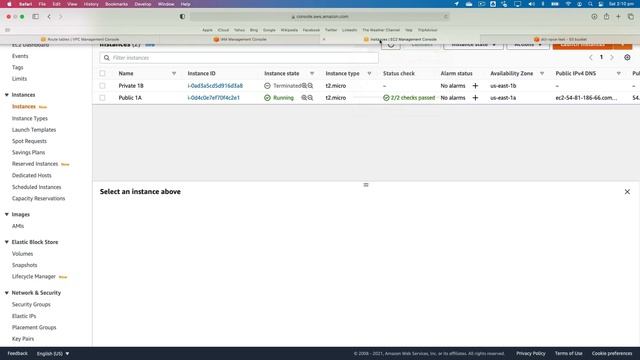Collapse the Elastic Block Store sidebar section

point(7,242)
